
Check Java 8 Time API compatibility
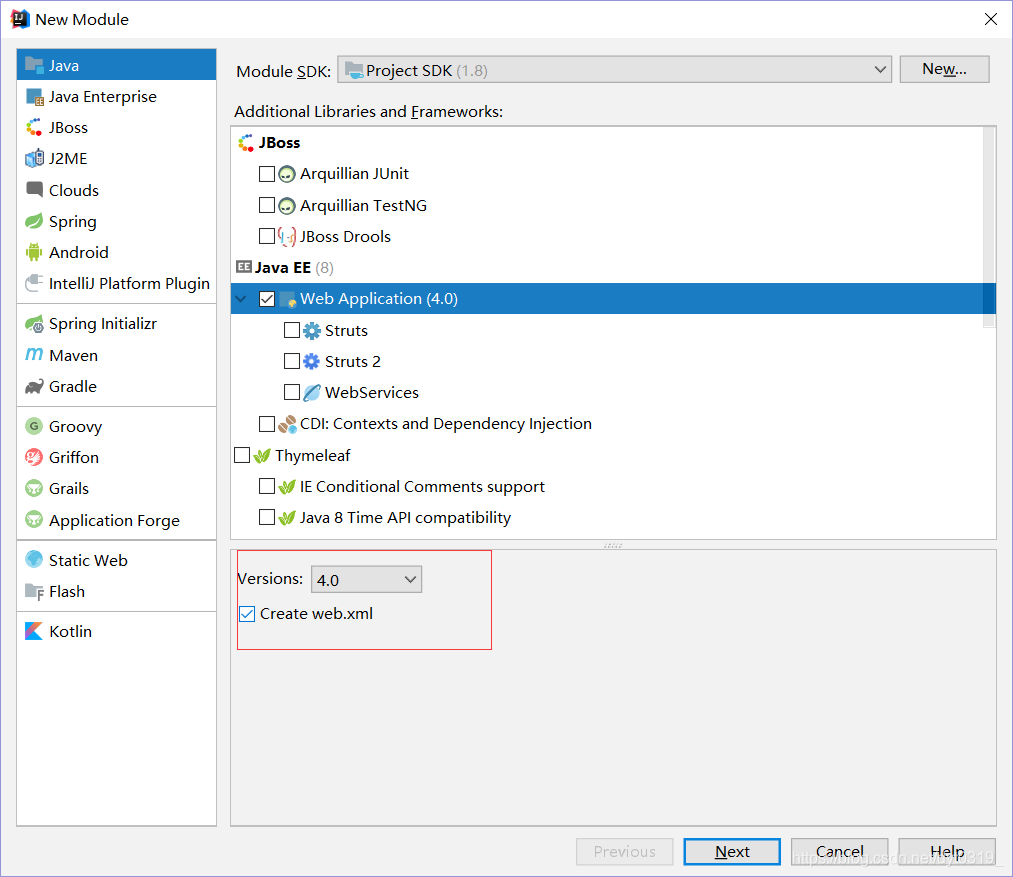[x=266, y=517]
